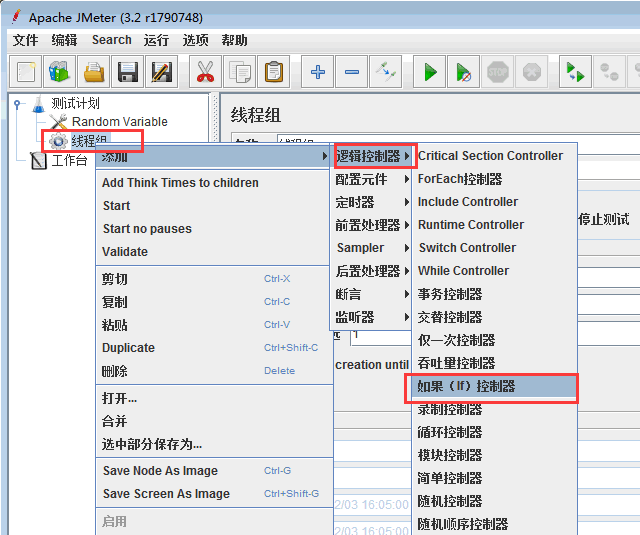
Task: Click the Copy toolbar icon
Action: pyautogui.click(x=240, y=72)
